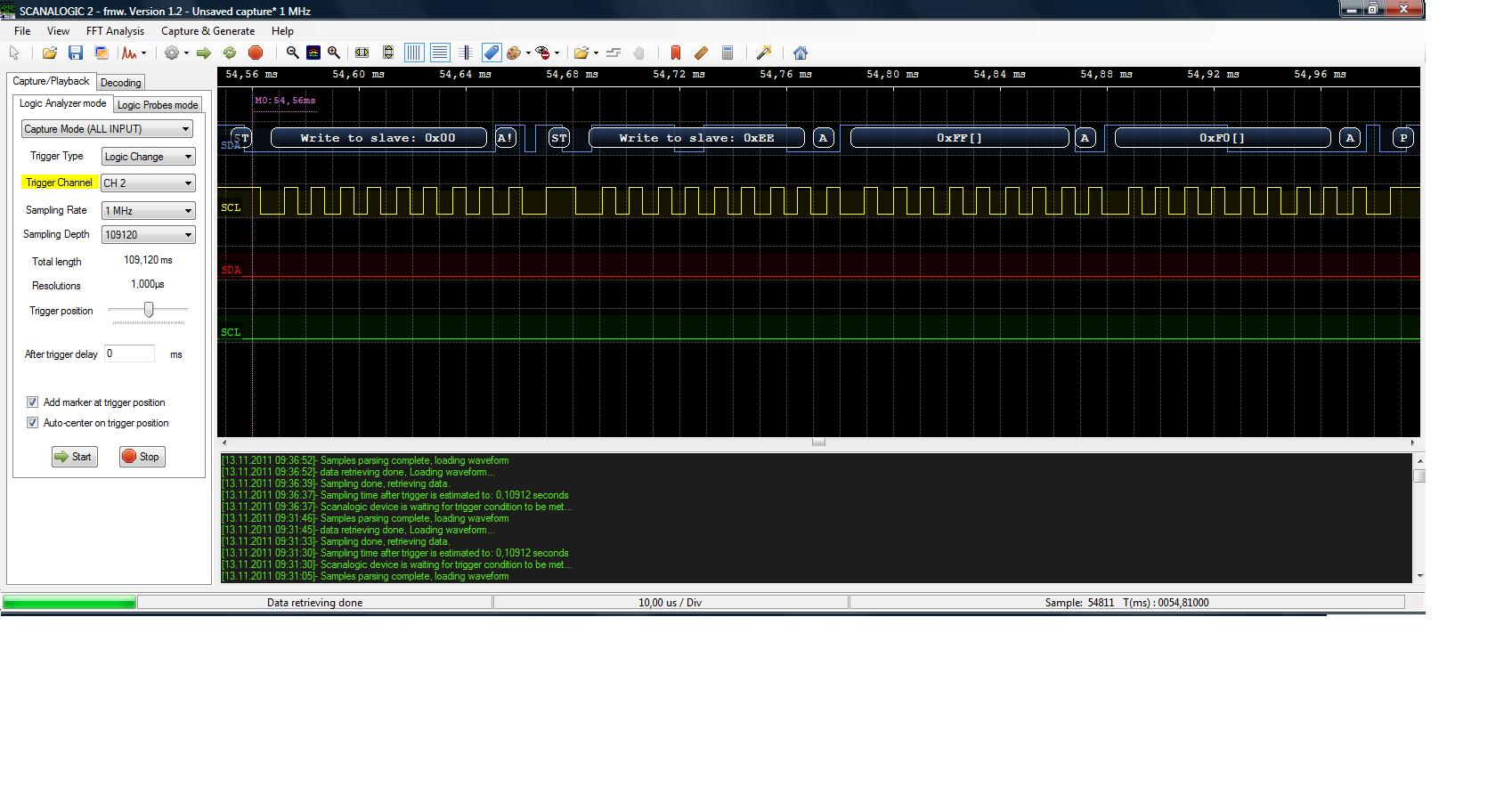Zoom out with the magnifier icon
Screen dimensions: 1504x812
292,53
